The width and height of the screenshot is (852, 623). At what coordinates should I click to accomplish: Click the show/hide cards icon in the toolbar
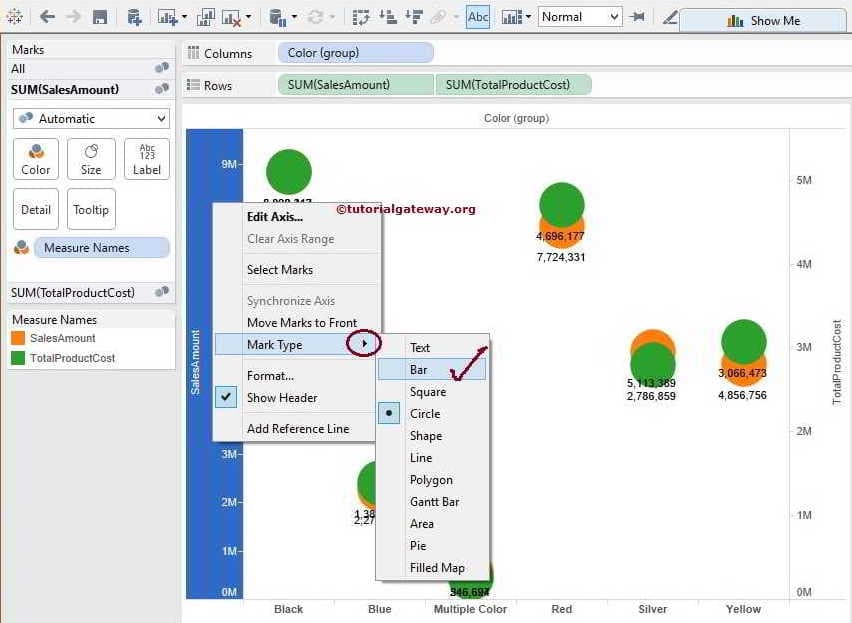click(x=512, y=17)
